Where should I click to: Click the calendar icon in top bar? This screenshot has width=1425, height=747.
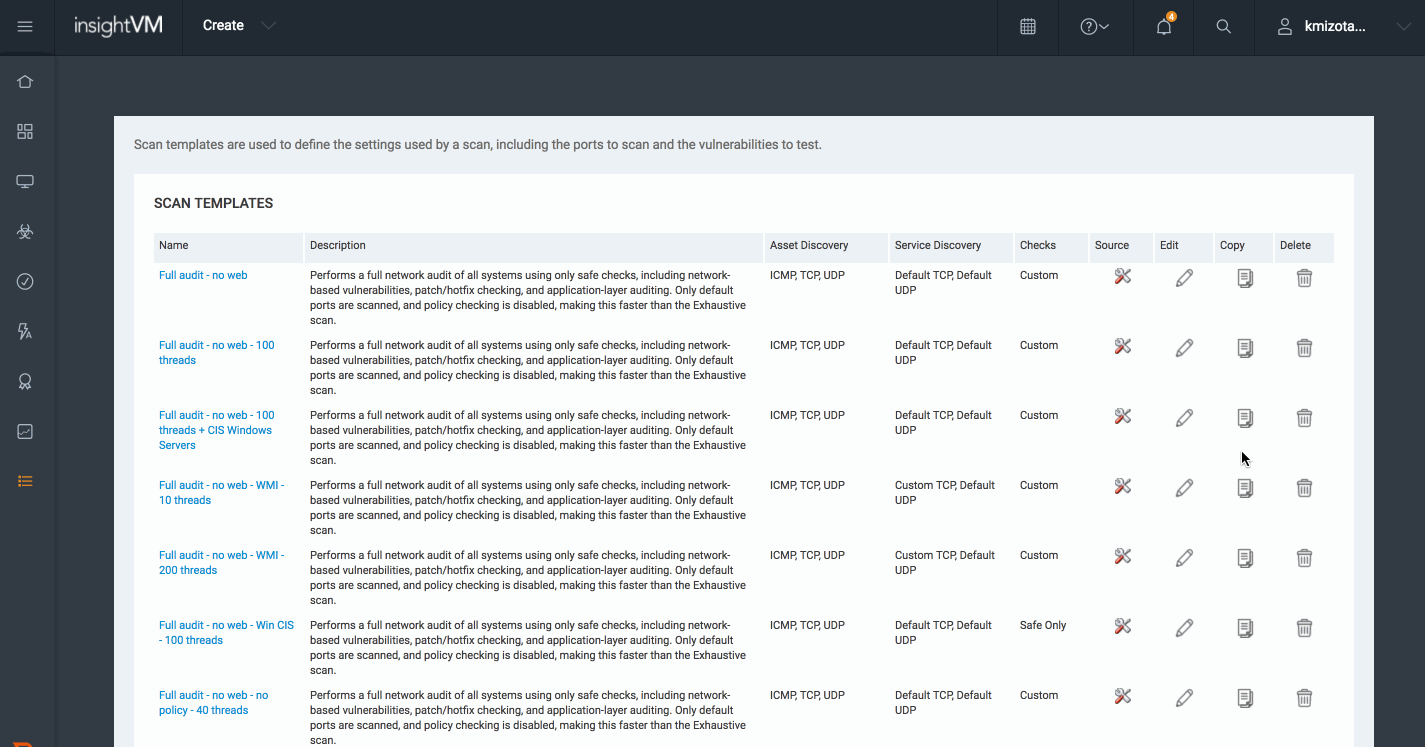coord(1027,27)
